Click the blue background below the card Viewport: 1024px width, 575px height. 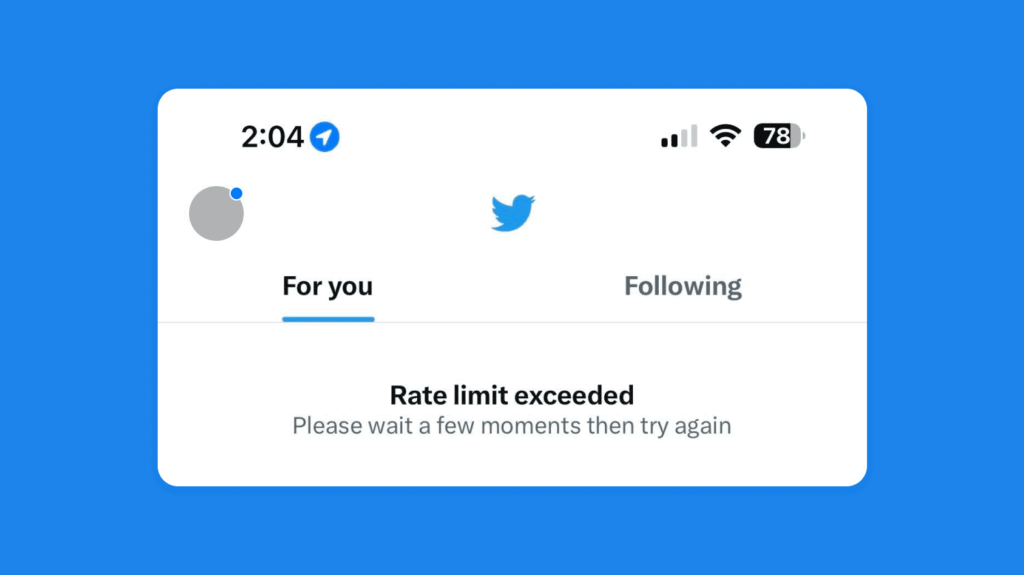[512, 530]
